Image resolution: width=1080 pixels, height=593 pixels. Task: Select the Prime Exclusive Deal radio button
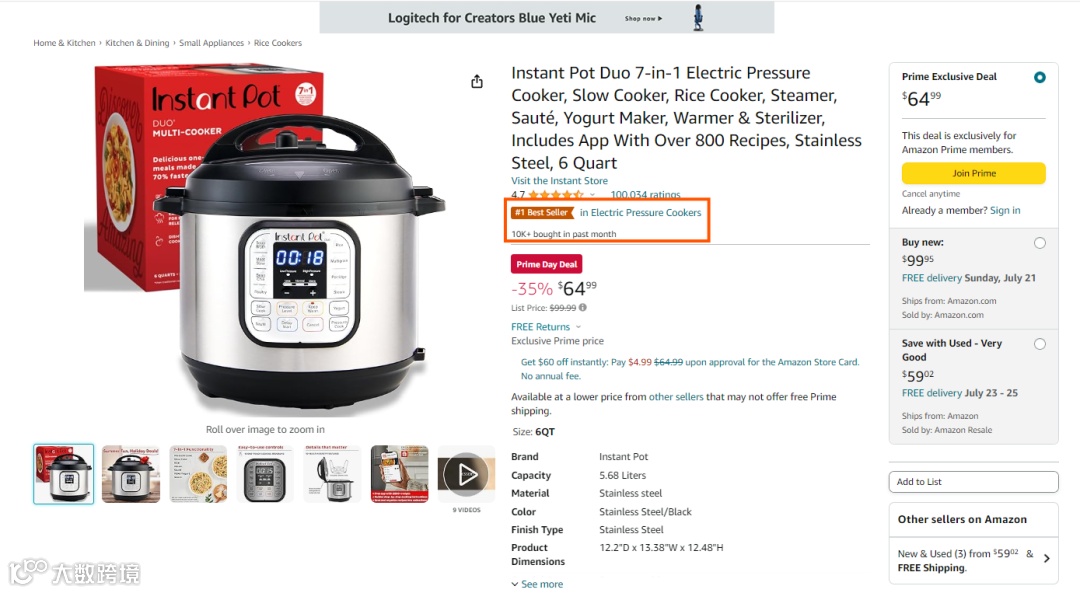(x=1039, y=77)
